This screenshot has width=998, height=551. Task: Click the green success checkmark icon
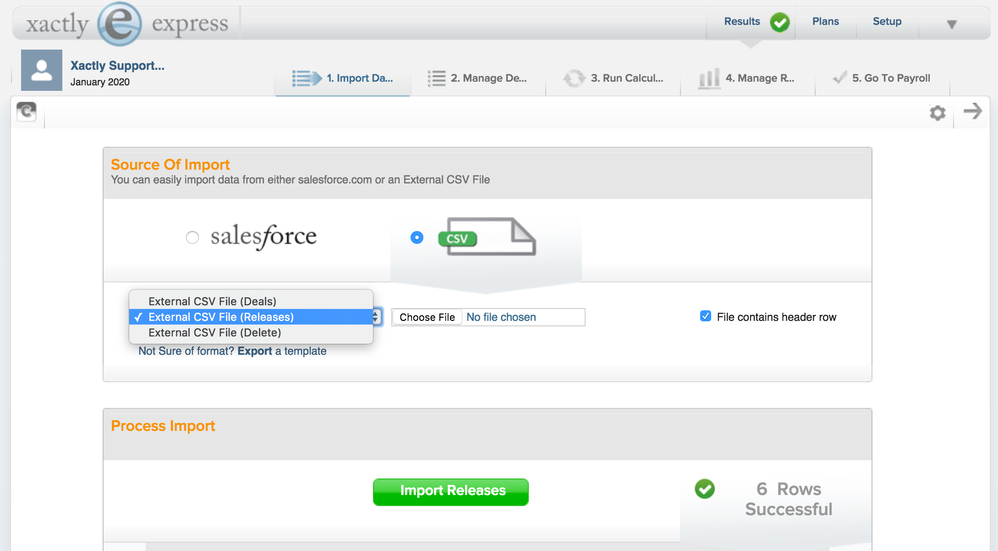705,489
